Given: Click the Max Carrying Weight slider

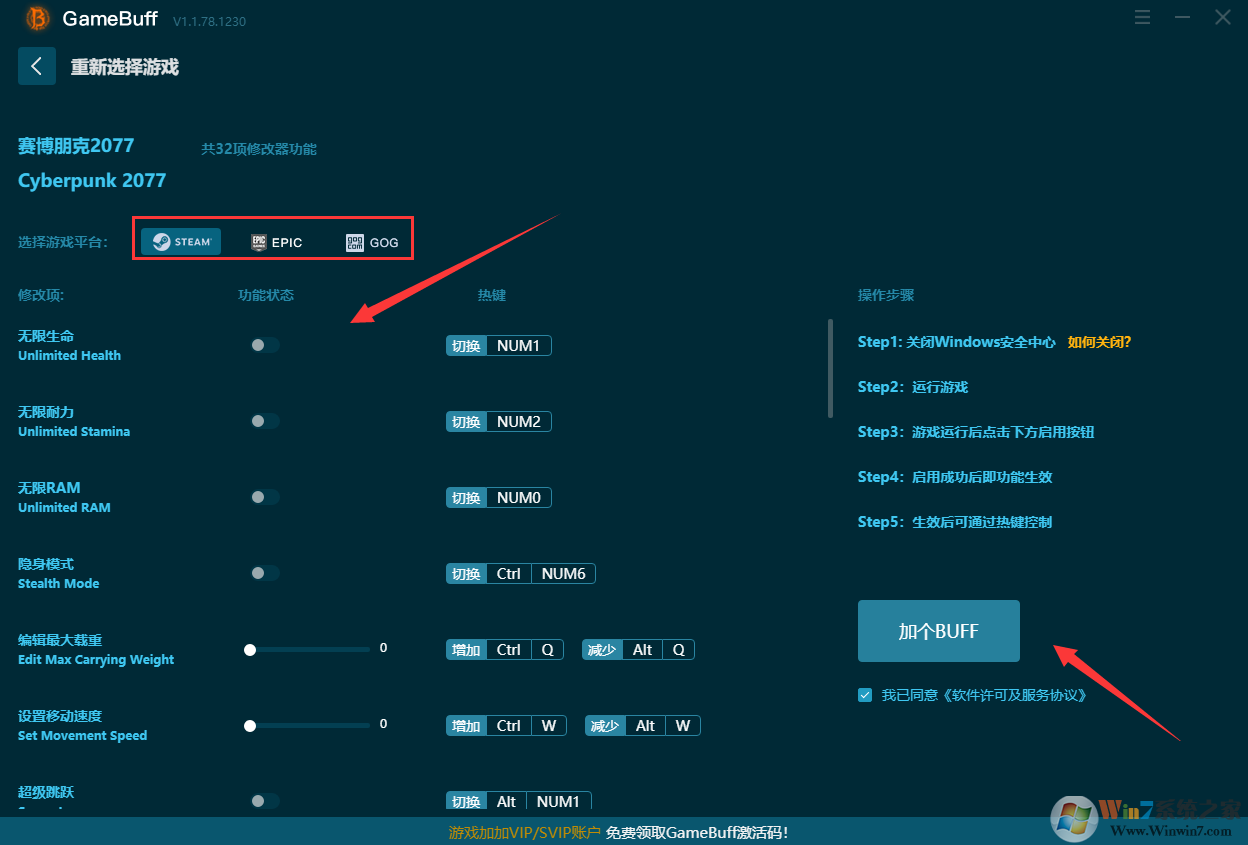Looking at the screenshot, I should 309,650.
